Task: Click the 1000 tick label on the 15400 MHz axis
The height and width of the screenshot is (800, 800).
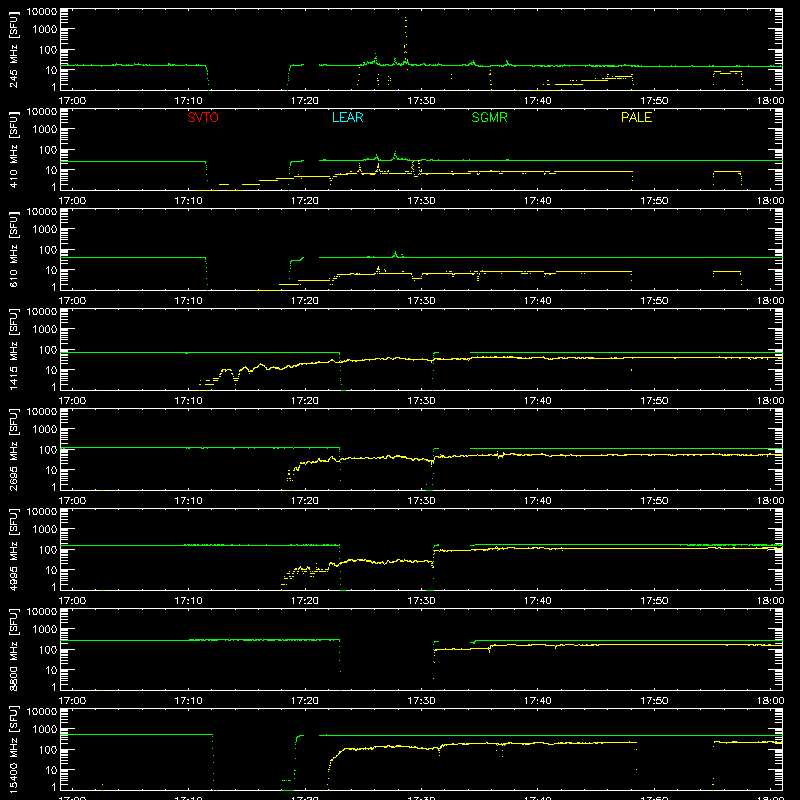Action: (x=45, y=730)
